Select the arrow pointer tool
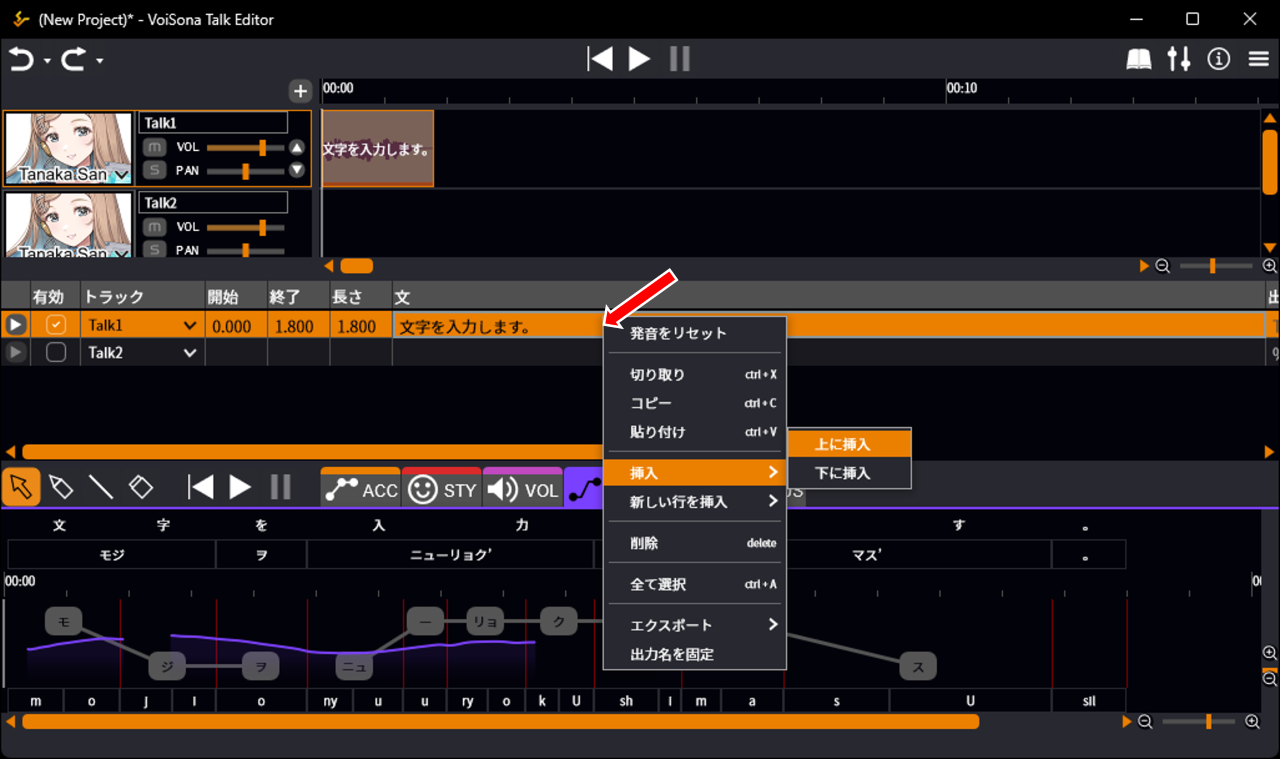1280x759 pixels. pos(21,487)
